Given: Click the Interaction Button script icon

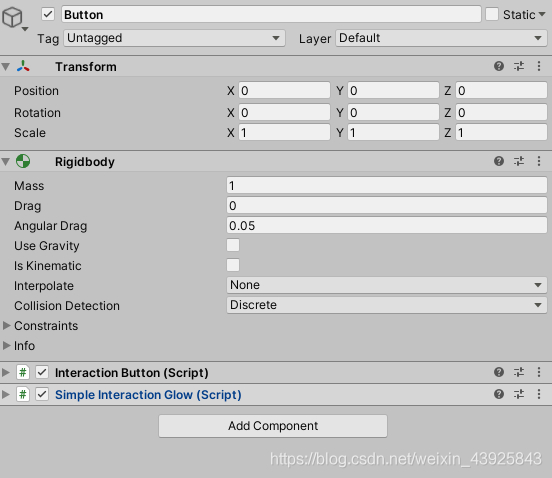Looking at the screenshot, I should click(23, 372).
